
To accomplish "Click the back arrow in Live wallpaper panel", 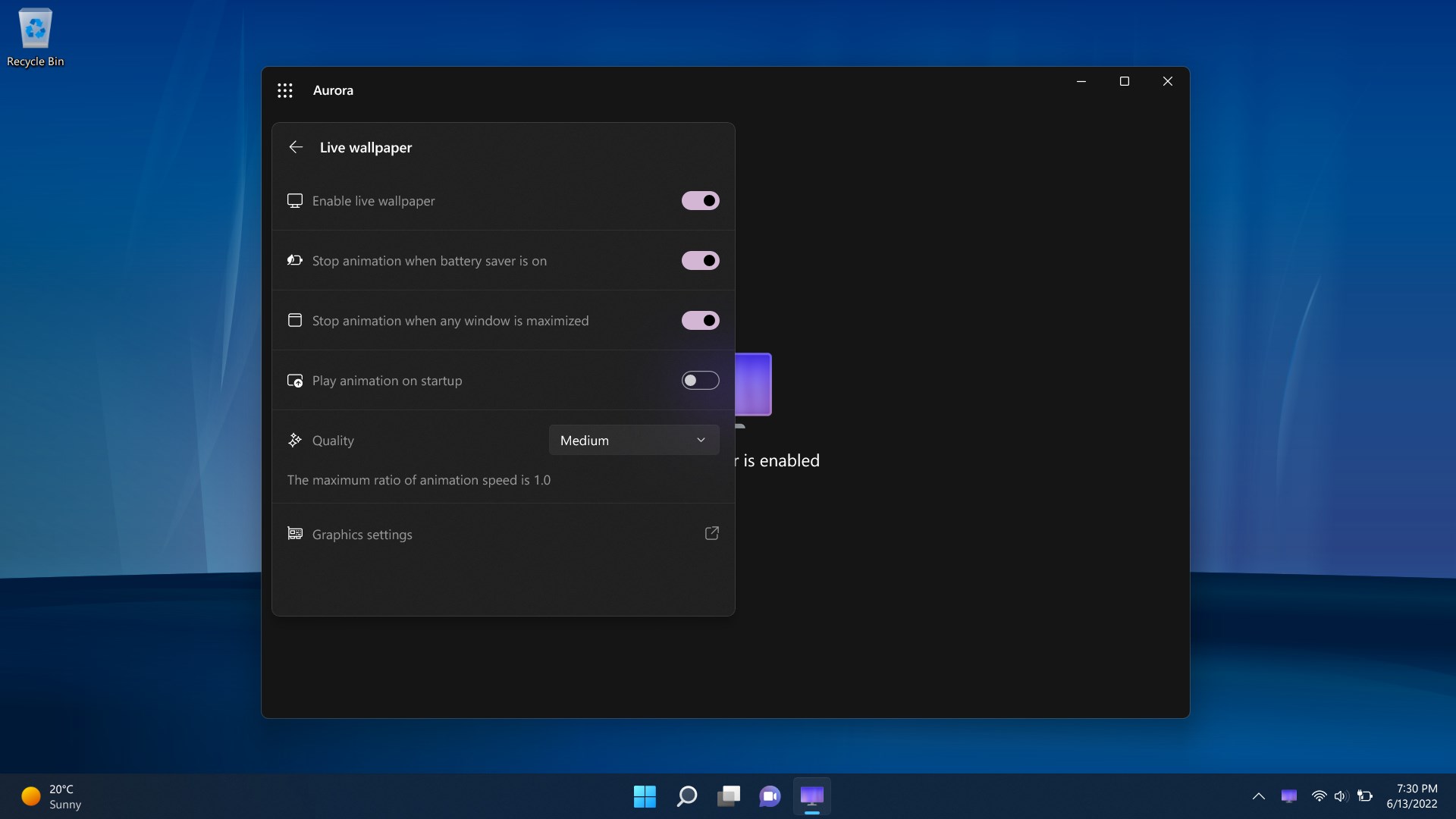I will [296, 147].
